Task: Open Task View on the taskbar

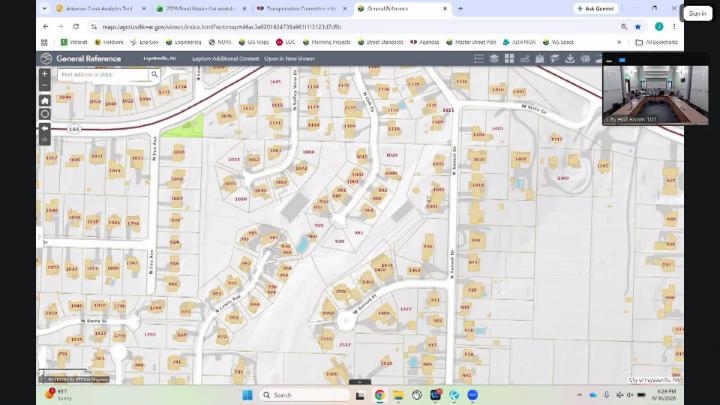Action: pyautogui.click(x=360, y=395)
